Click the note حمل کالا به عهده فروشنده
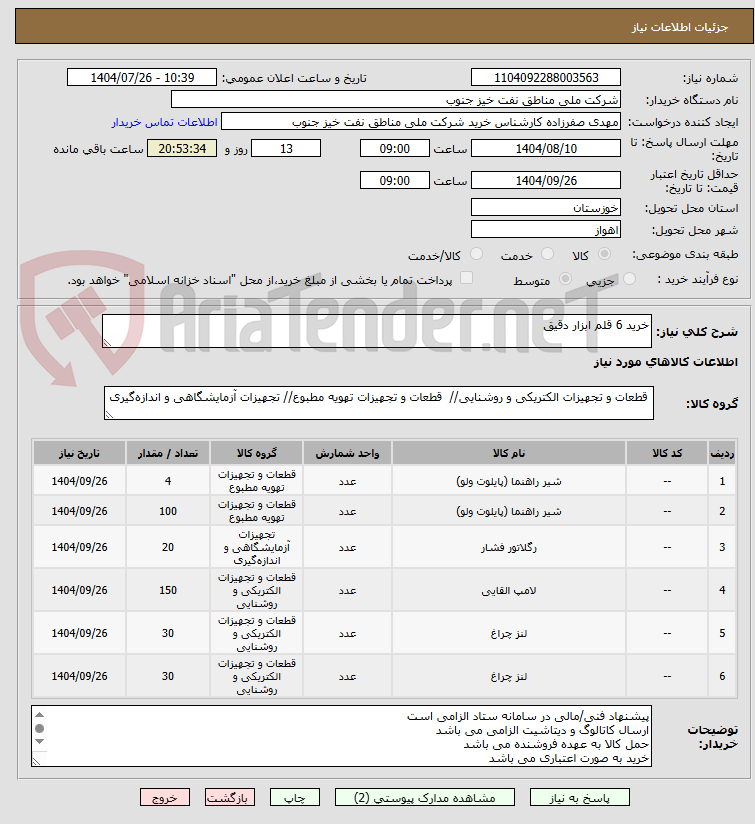The image size is (755, 824). click(x=556, y=745)
